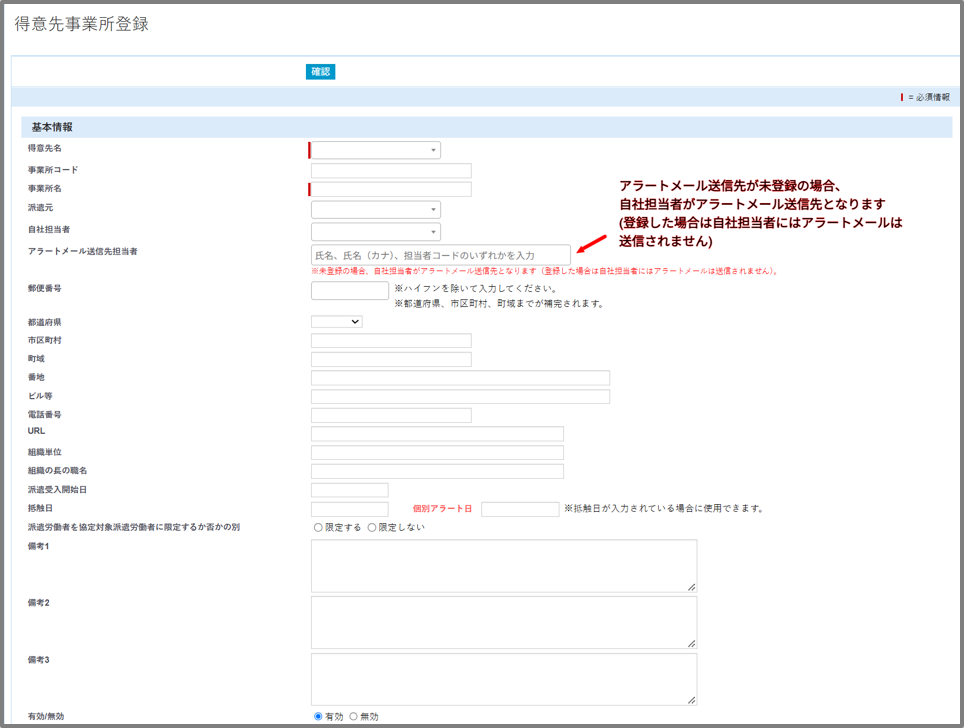Click the ※都道府県、市区町村、町域までが補完されます note
This screenshot has width=964, height=728.
[x=499, y=304]
